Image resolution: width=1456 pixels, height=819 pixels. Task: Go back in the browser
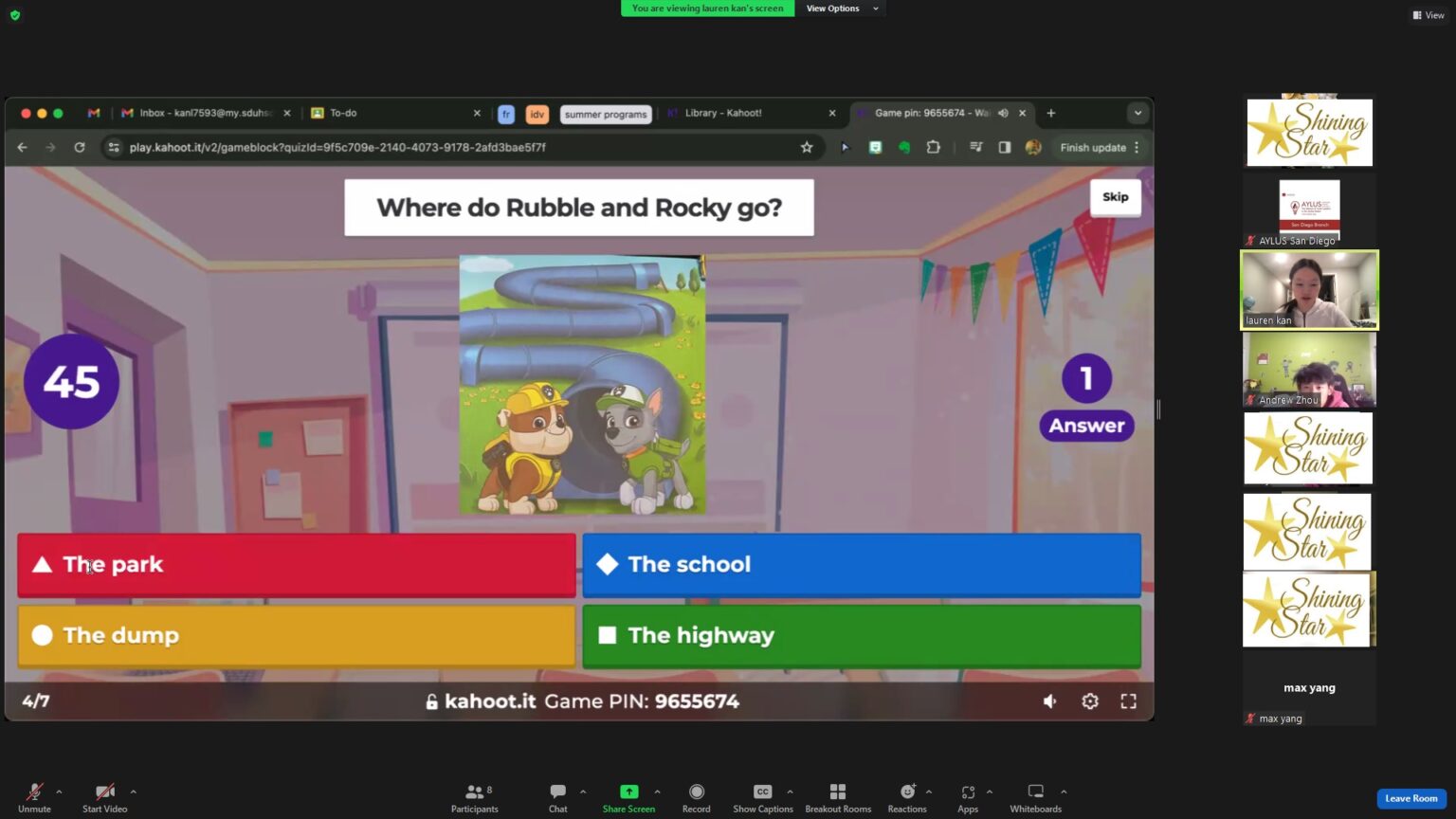(22, 147)
